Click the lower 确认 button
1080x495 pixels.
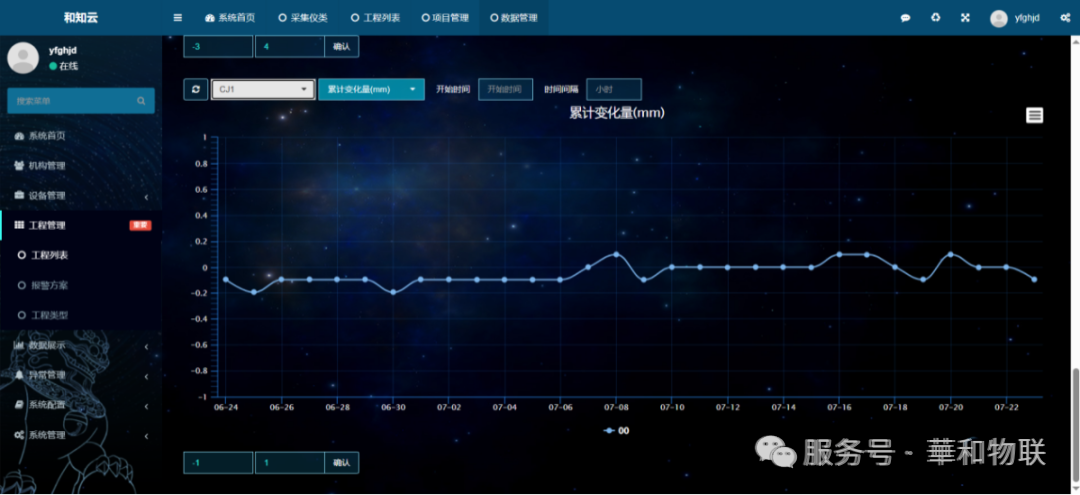(x=342, y=463)
